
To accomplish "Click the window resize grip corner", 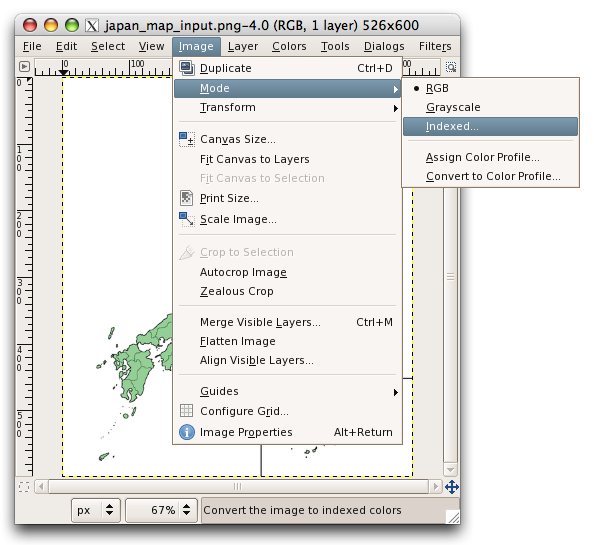I will click(453, 517).
